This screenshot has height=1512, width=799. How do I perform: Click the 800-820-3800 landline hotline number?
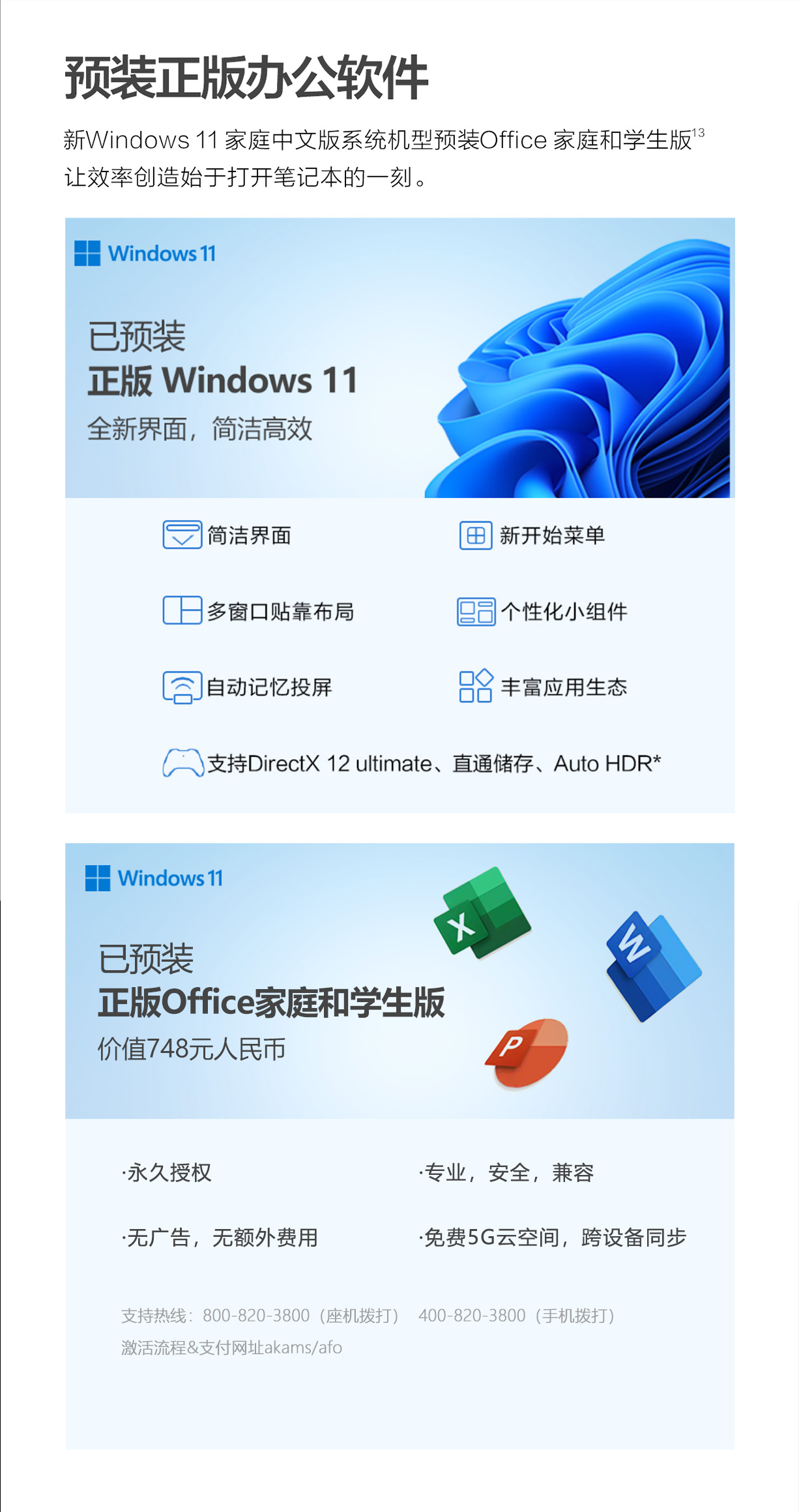pyautogui.click(x=256, y=1315)
